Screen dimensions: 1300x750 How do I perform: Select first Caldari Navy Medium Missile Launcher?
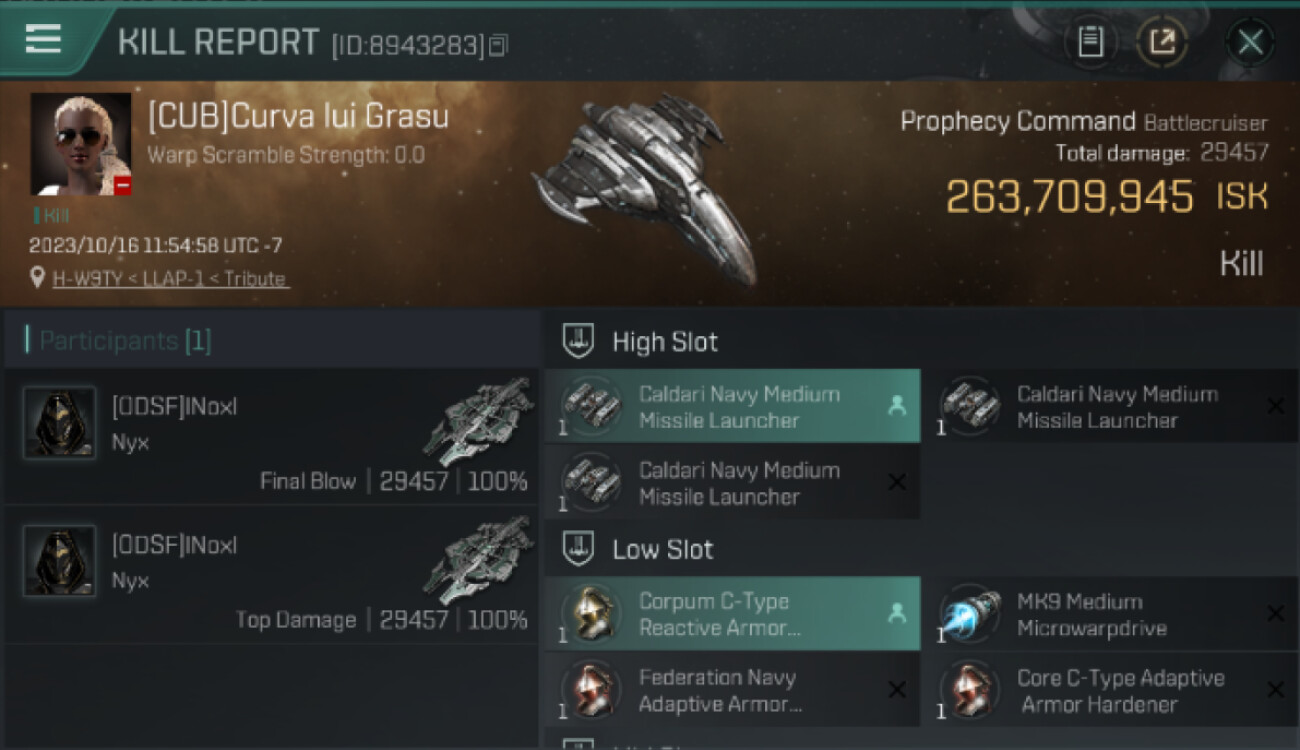click(732, 407)
